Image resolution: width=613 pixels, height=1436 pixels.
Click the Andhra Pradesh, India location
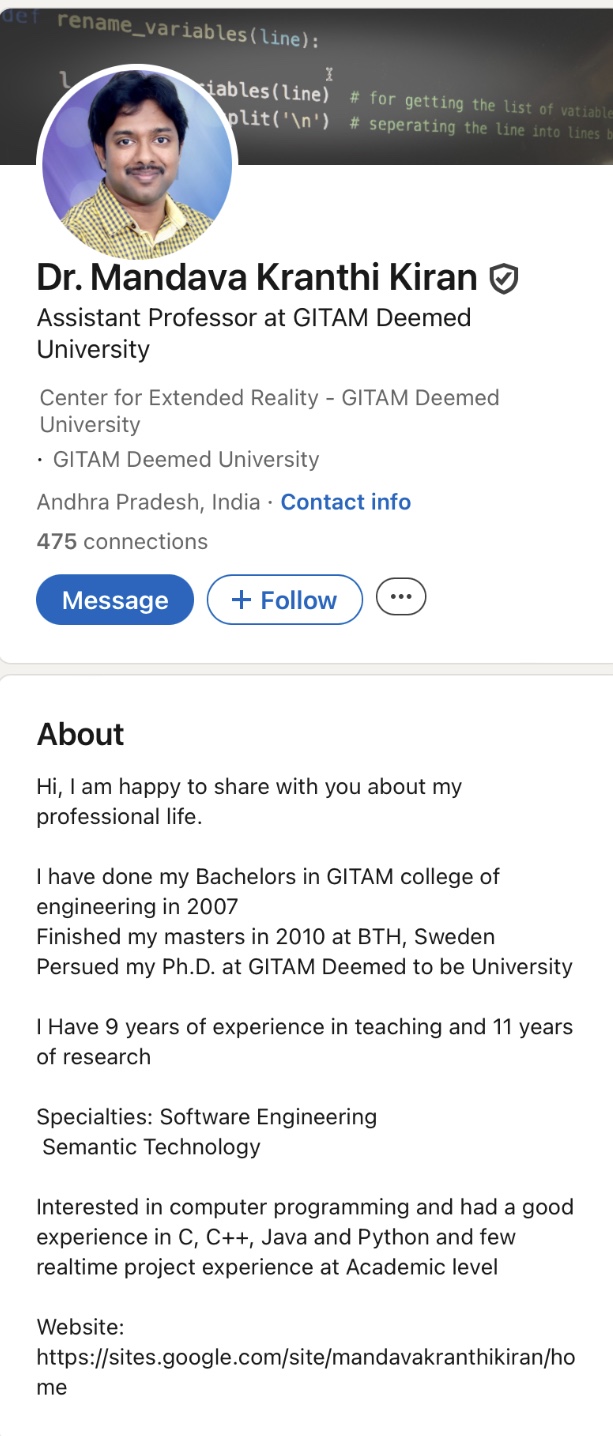tap(148, 502)
